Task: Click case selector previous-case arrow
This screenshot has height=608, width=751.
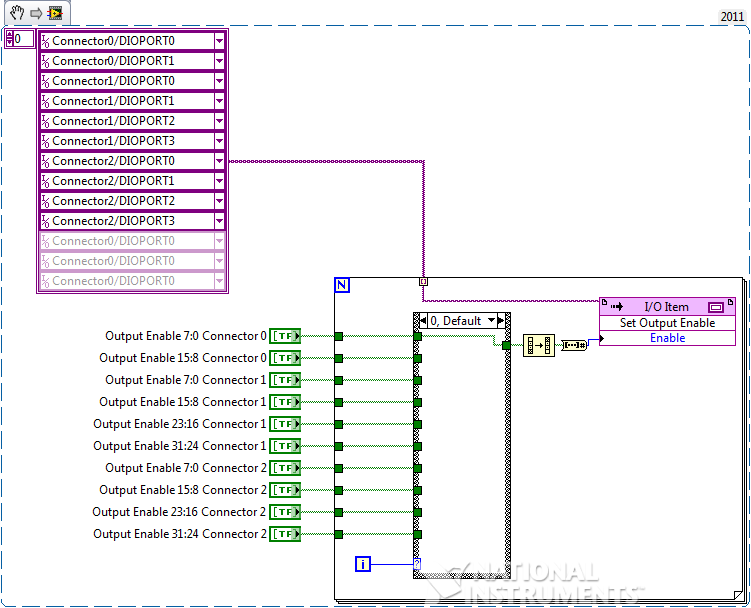Action: [x=423, y=321]
